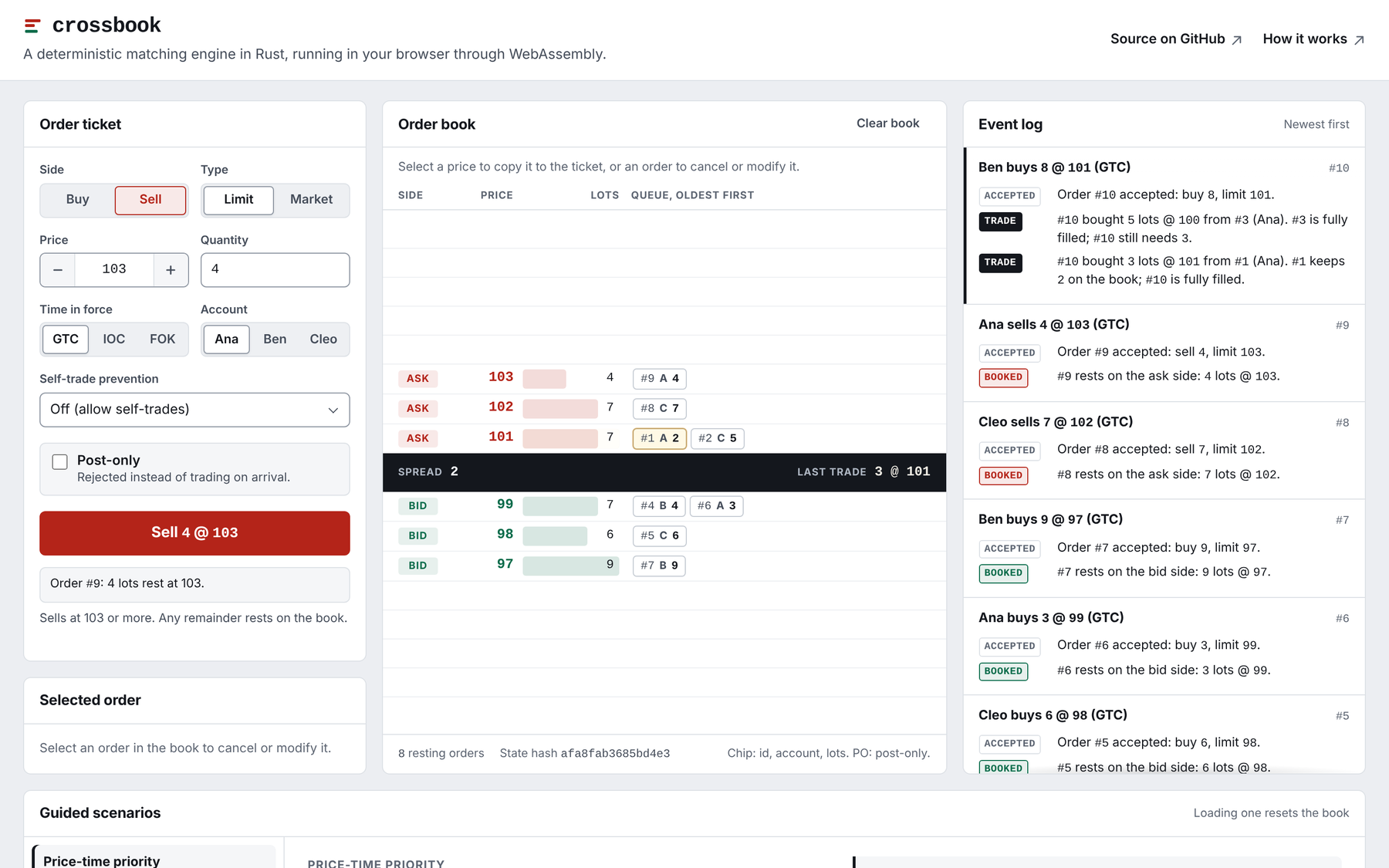Select order chip #9 A 4
Image resolution: width=1389 pixels, height=868 pixels.
coord(660,379)
